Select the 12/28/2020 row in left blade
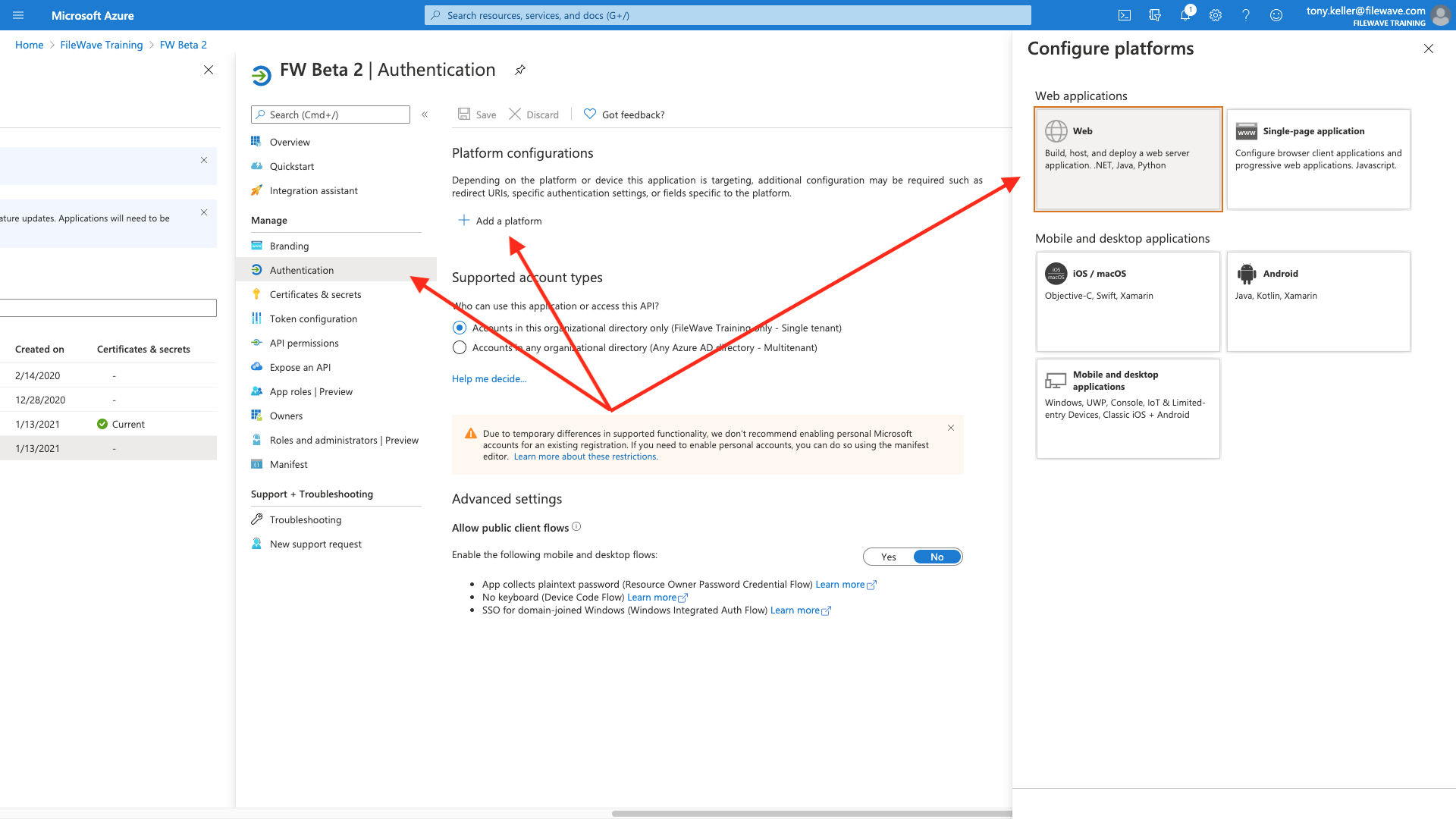 [x=108, y=400]
